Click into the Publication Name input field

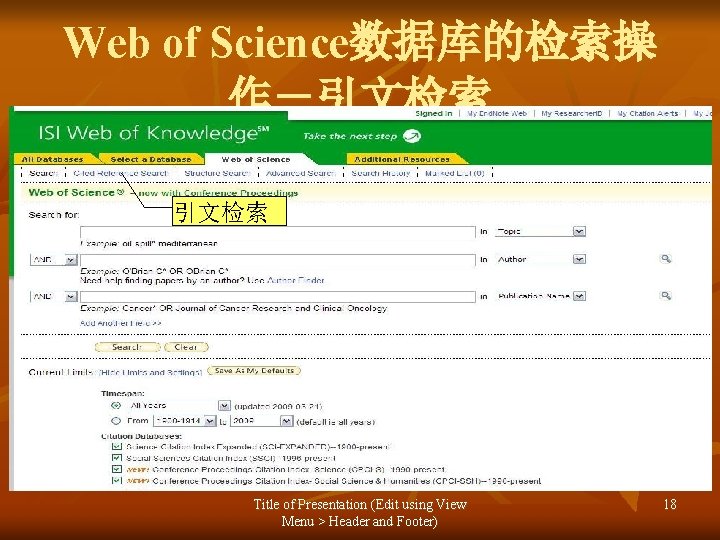point(278,297)
